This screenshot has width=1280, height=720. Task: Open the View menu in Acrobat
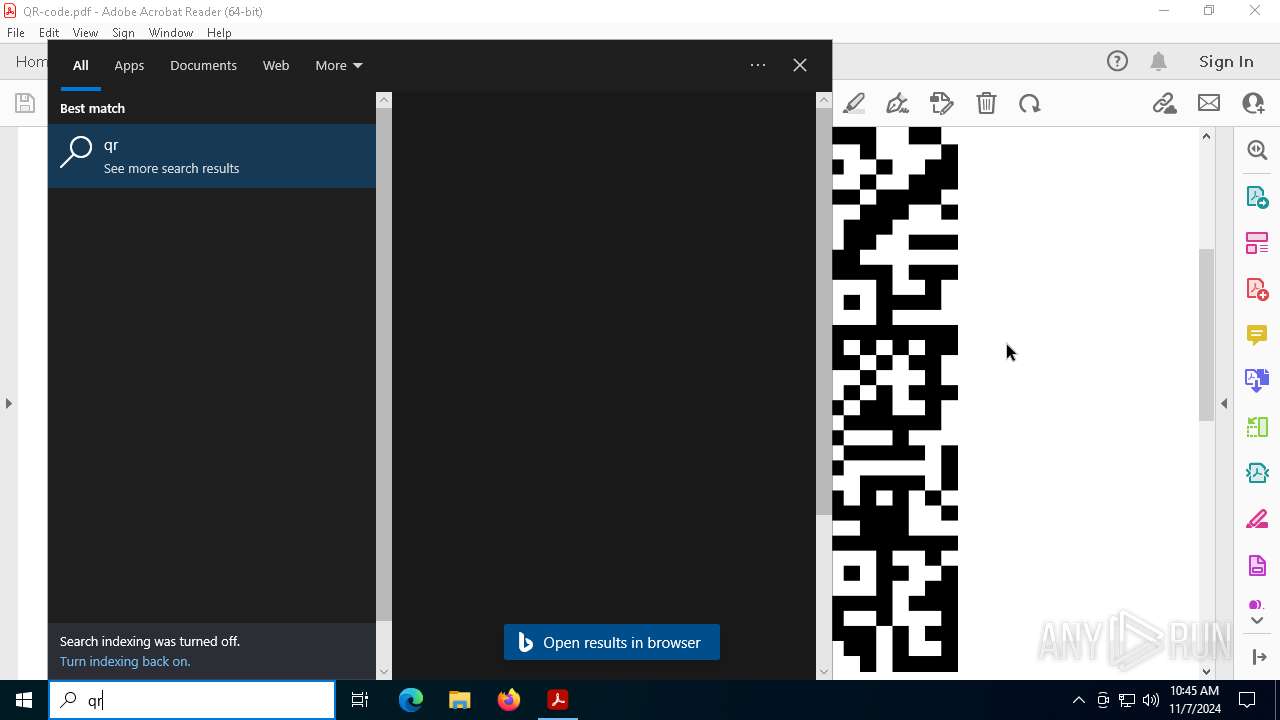pos(85,32)
